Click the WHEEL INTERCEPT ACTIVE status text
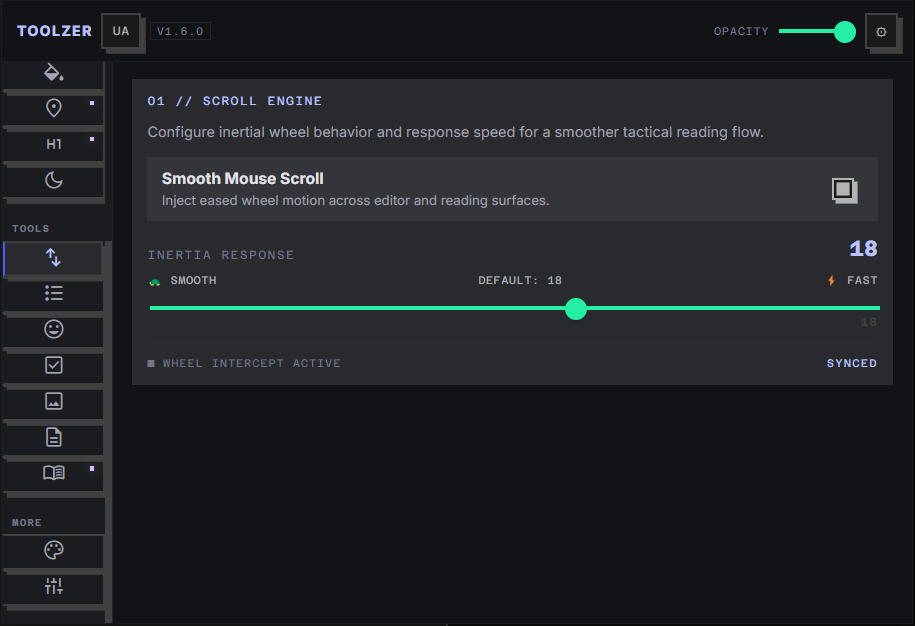Screen dimensions: 915x626 (252, 363)
